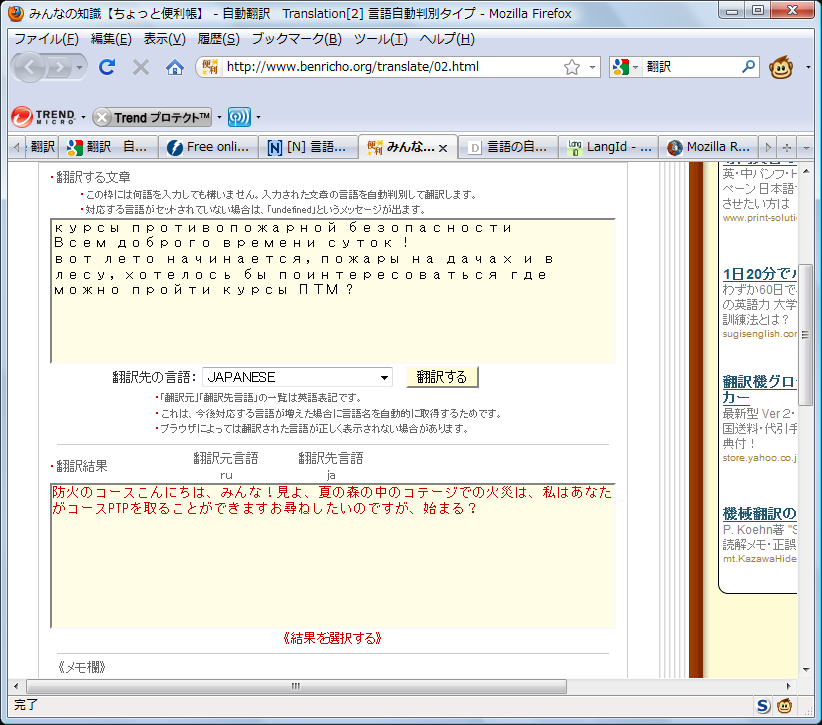Open the ファイル(F) menu

[x=46, y=39]
